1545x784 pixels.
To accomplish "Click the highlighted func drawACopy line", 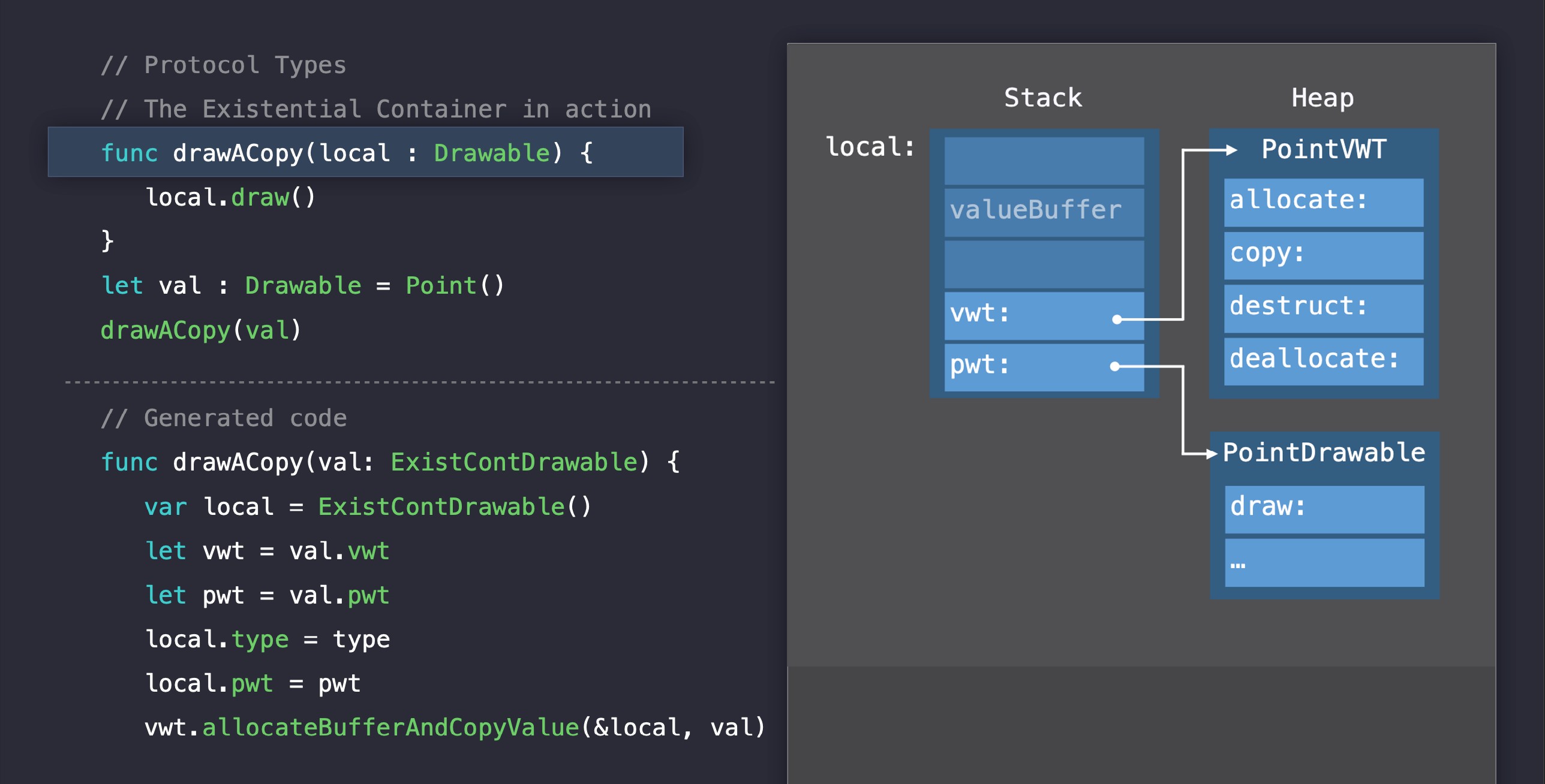I will coord(365,152).
